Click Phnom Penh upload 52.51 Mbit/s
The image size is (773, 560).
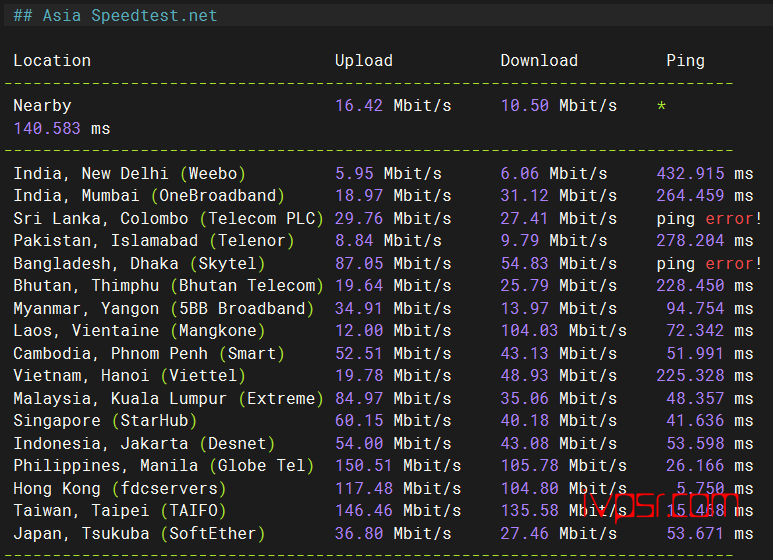(x=393, y=353)
